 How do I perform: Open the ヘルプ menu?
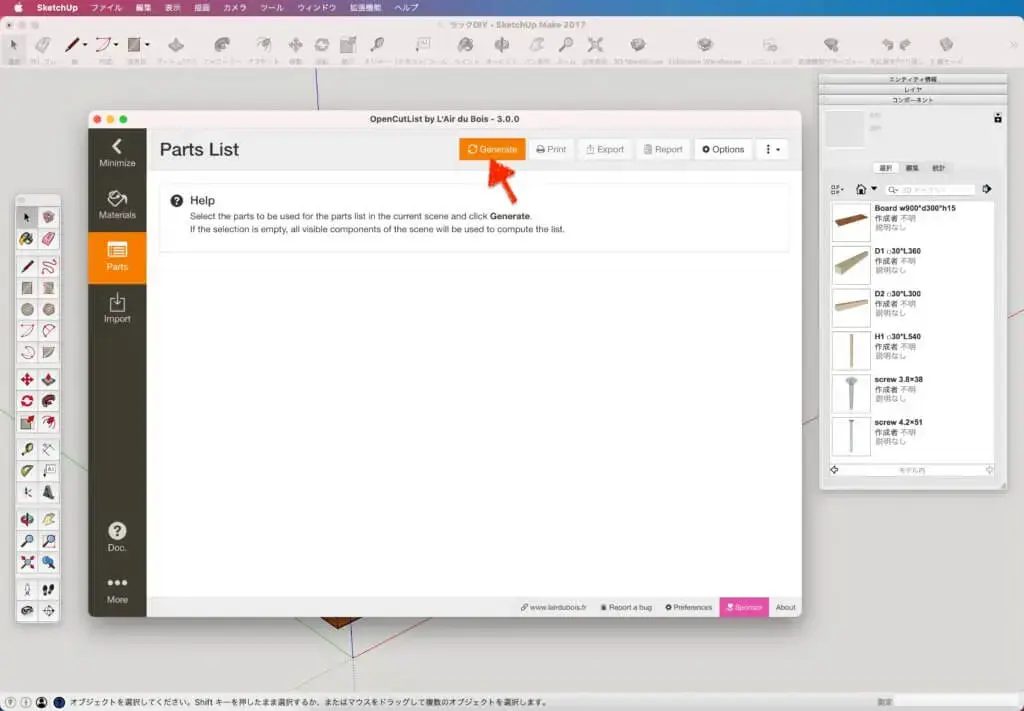pyautogui.click(x=406, y=8)
